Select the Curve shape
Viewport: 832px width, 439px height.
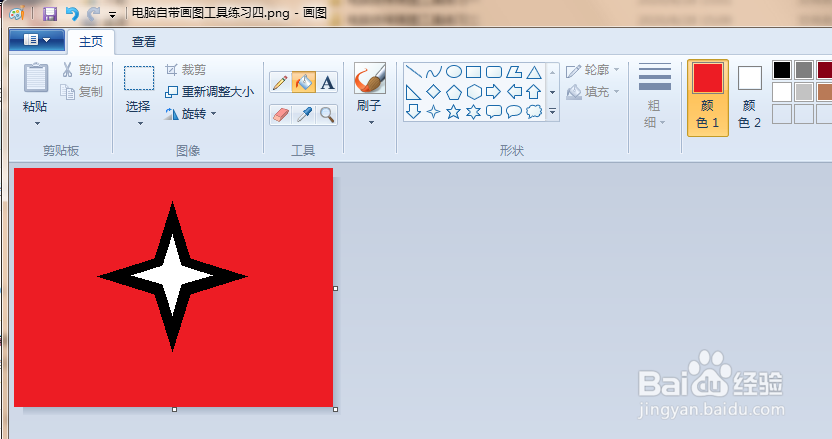coord(434,72)
